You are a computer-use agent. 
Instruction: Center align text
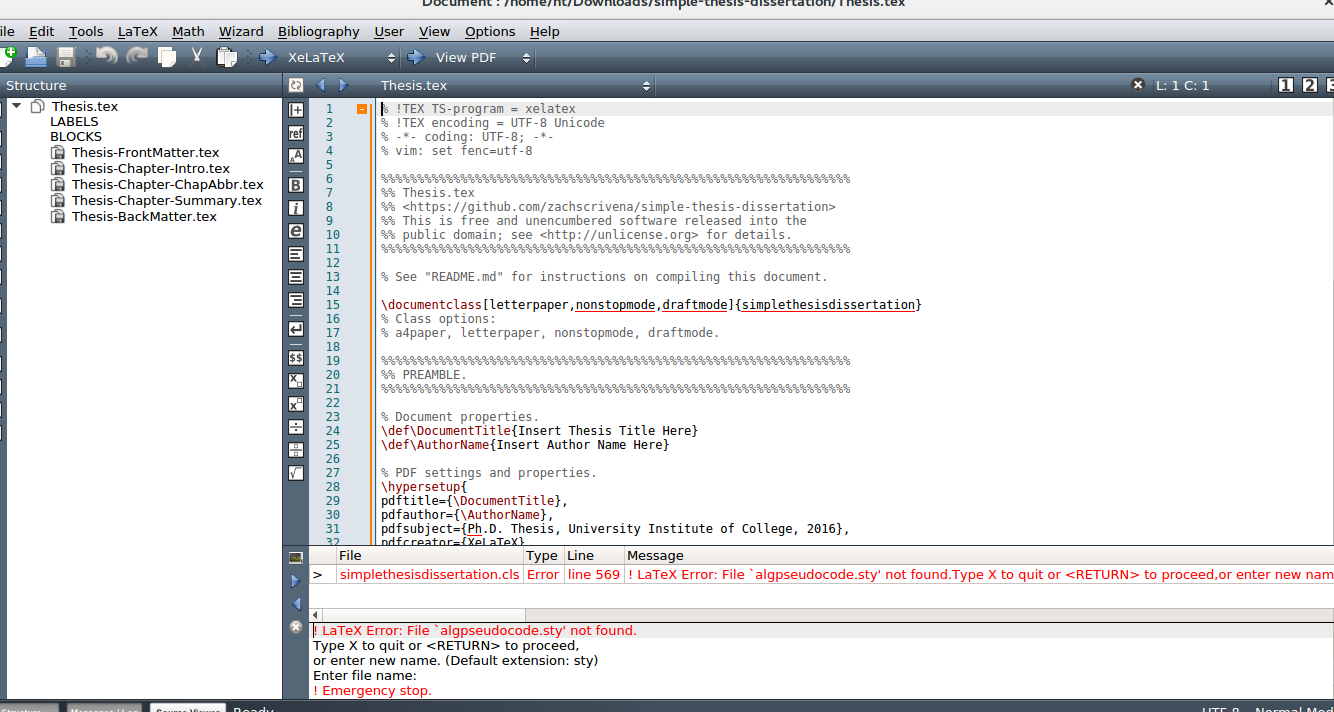tap(296, 277)
